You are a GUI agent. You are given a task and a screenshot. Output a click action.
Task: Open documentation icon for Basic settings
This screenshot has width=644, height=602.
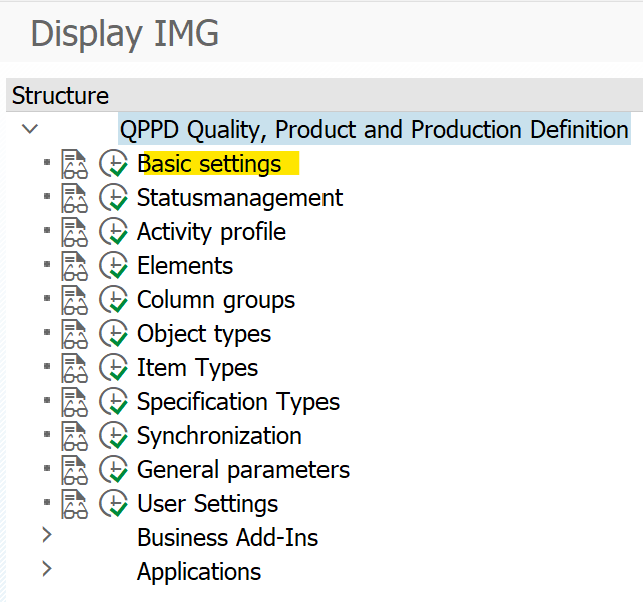[x=75, y=164]
